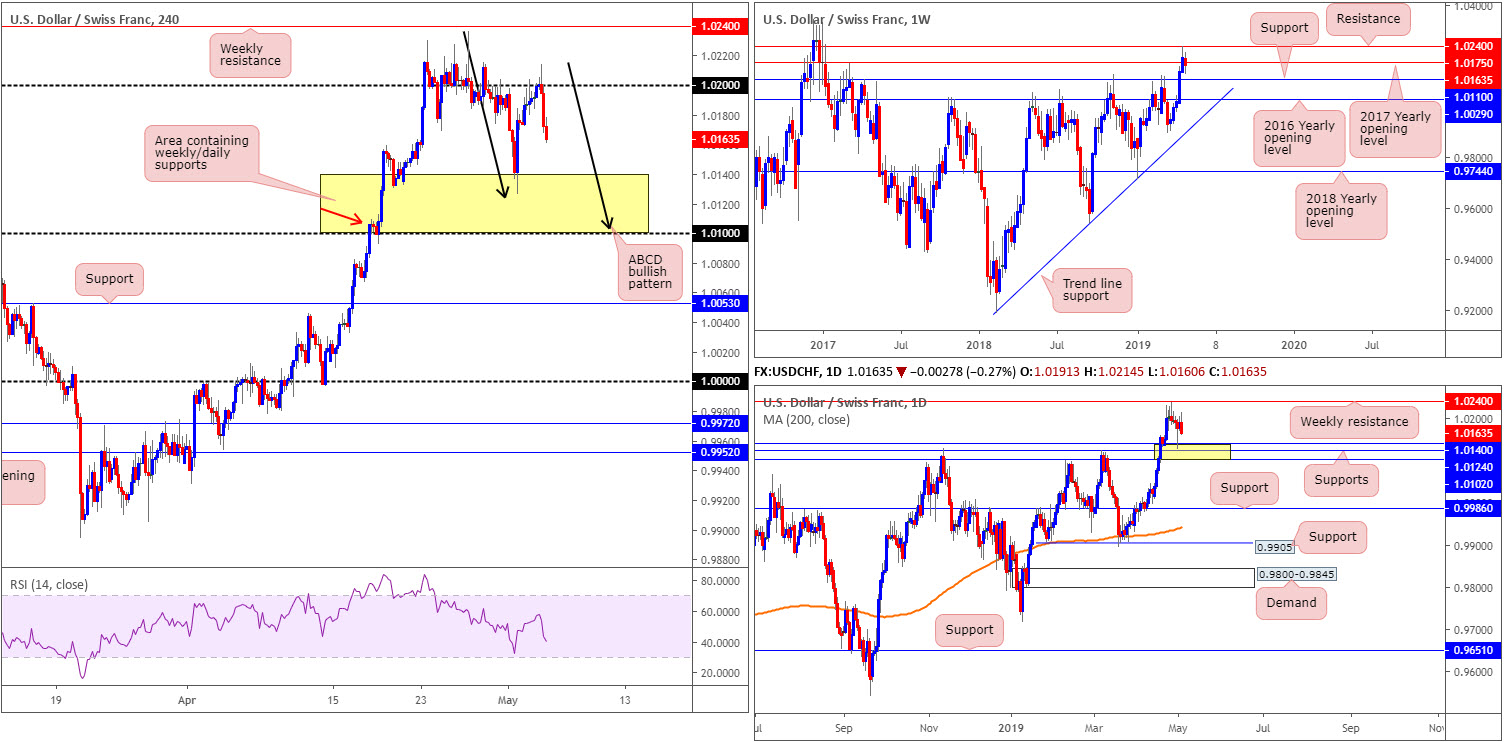
Task: Click the '0.9800-0.9845' demand zone label
Action: coord(1295,574)
